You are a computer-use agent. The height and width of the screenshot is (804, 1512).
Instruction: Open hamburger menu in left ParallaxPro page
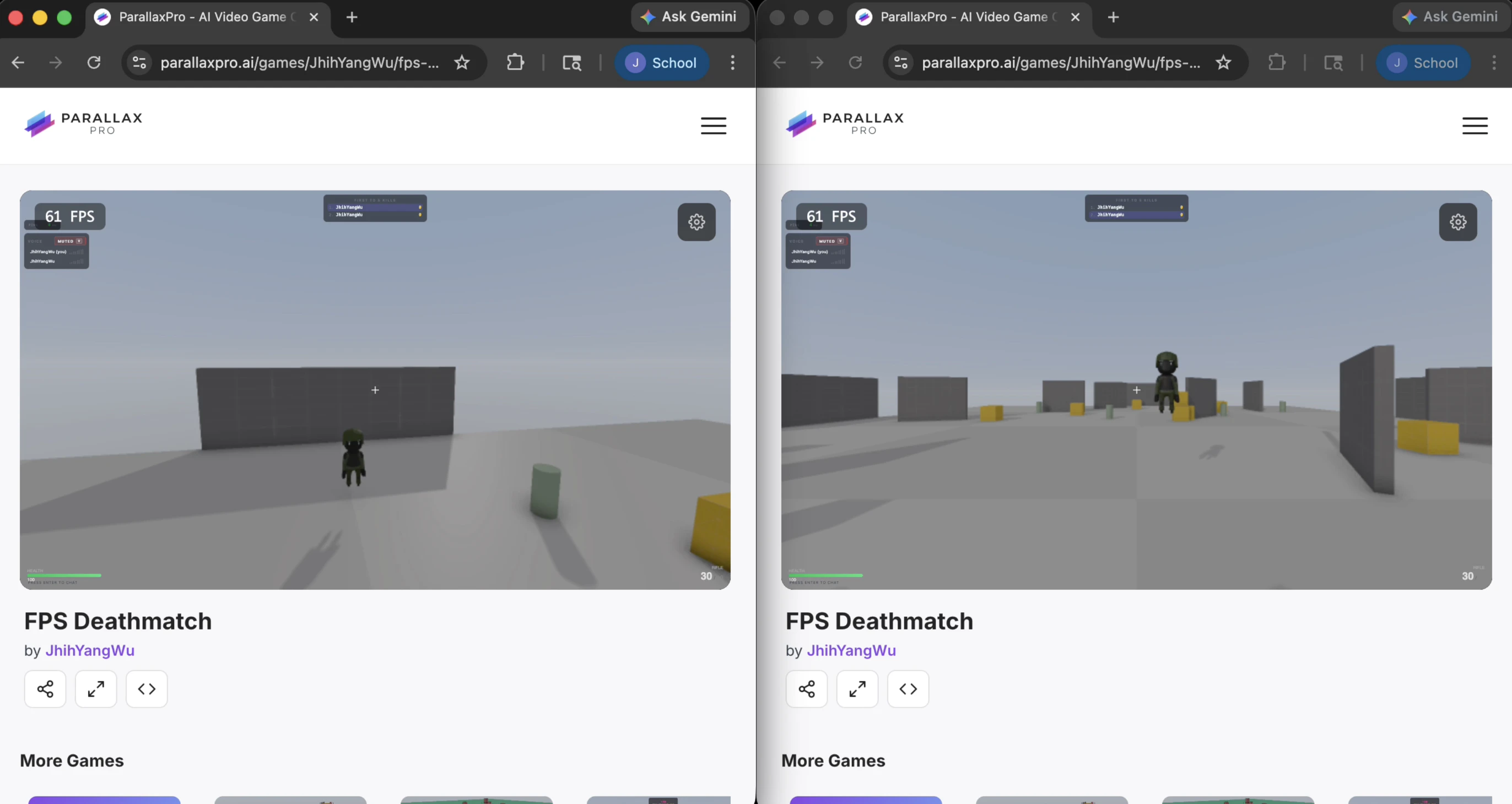click(713, 126)
